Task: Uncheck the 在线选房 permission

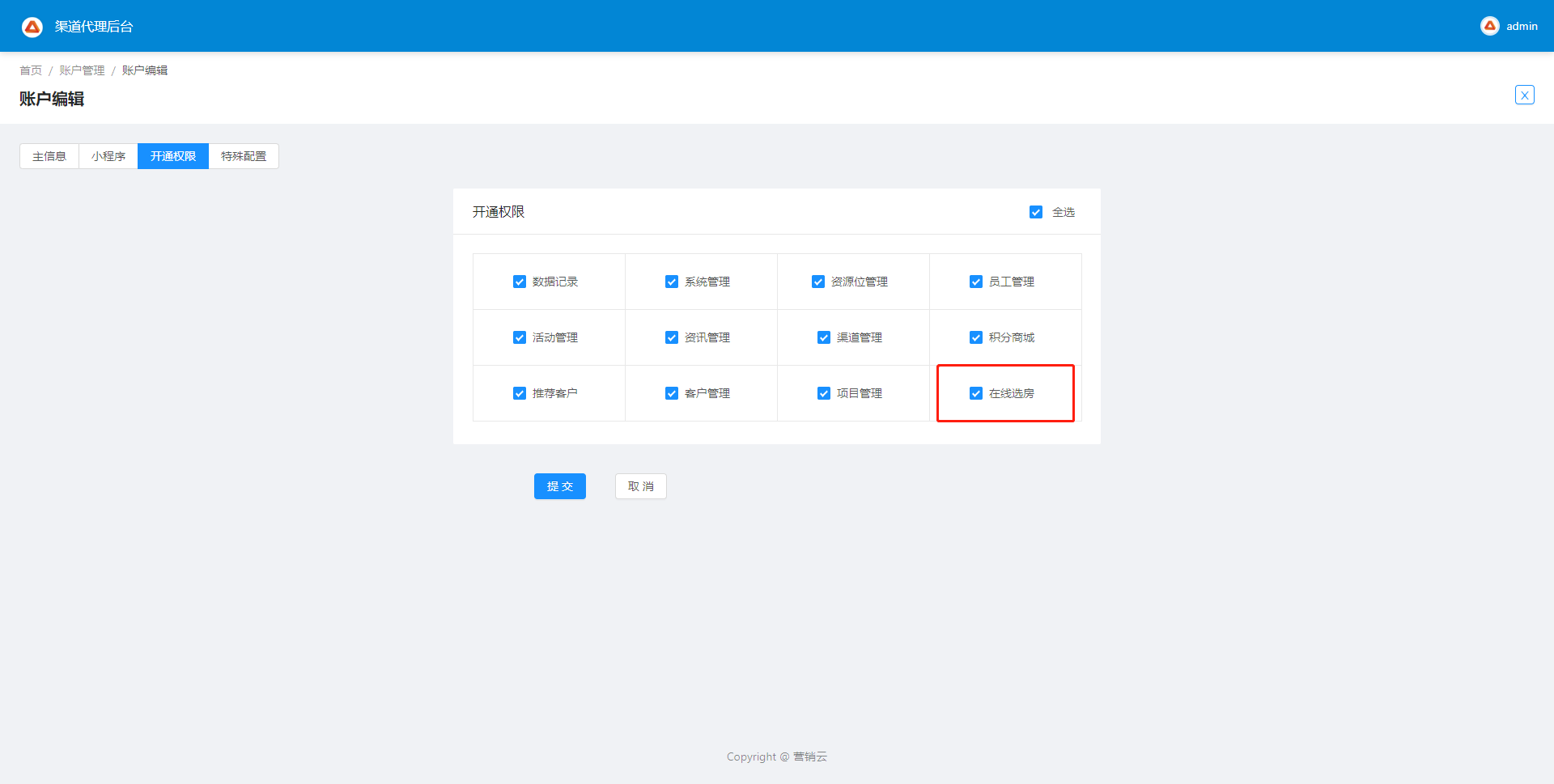Action: click(976, 393)
